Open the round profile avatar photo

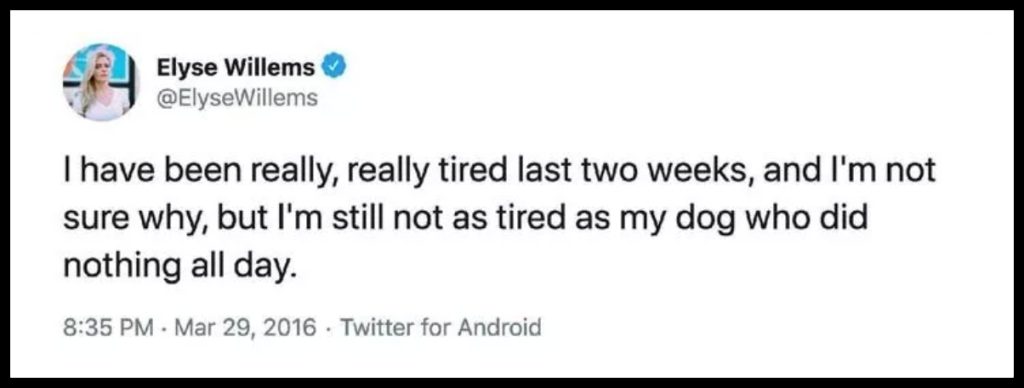(x=101, y=82)
